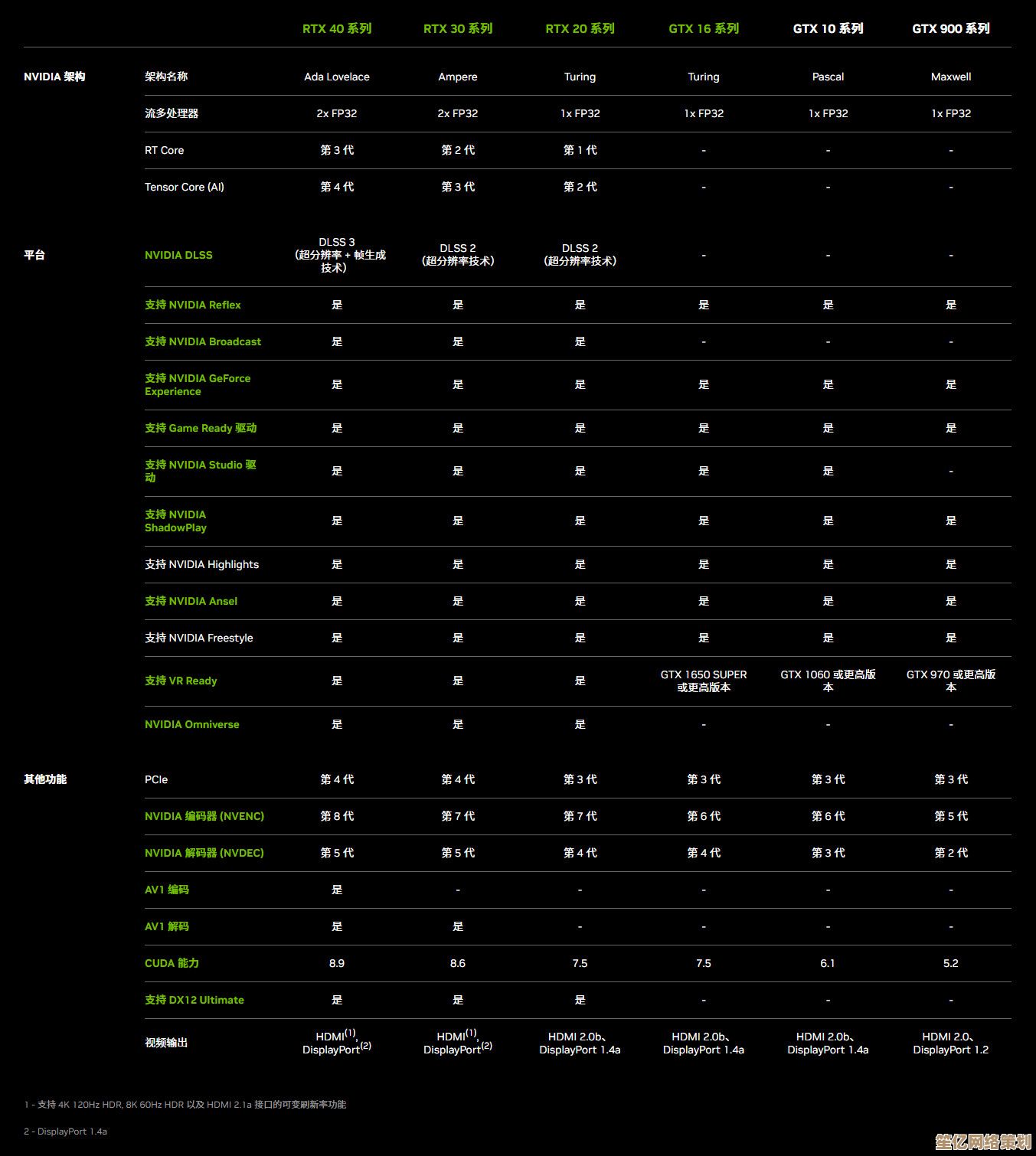Screen dimensions: 1036x1156
Task: Select the PCIe row label
Action: (x=156, y=779)
